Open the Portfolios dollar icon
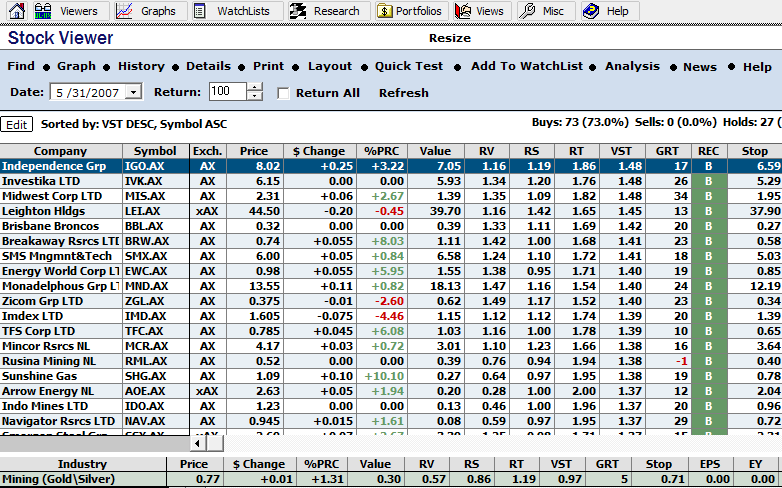The image size is (782, 488). click(x=386, y=11)
